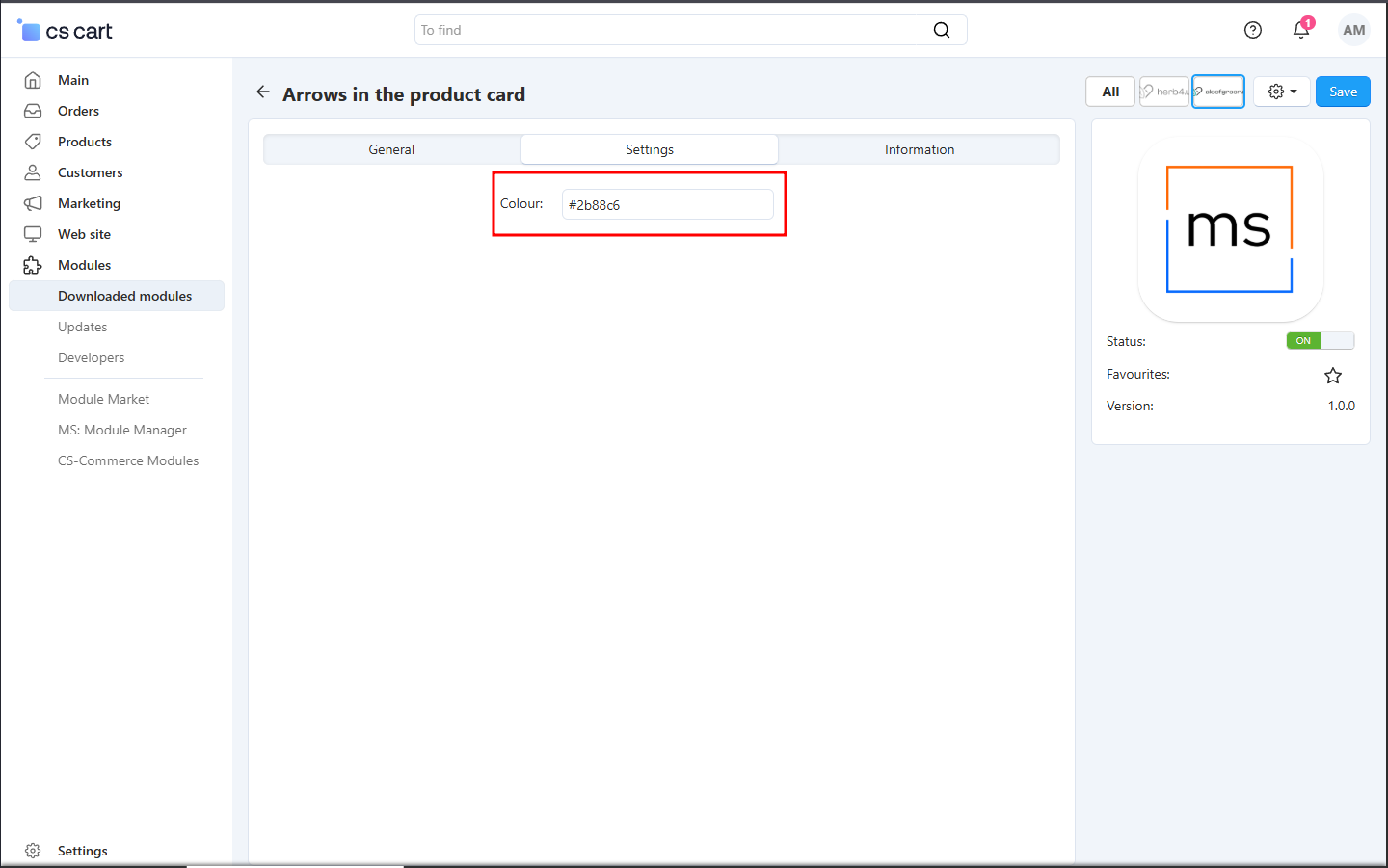Click the Colour hex value field
The height and width of the screenshot is (868, 1388).
pos(667,205)
